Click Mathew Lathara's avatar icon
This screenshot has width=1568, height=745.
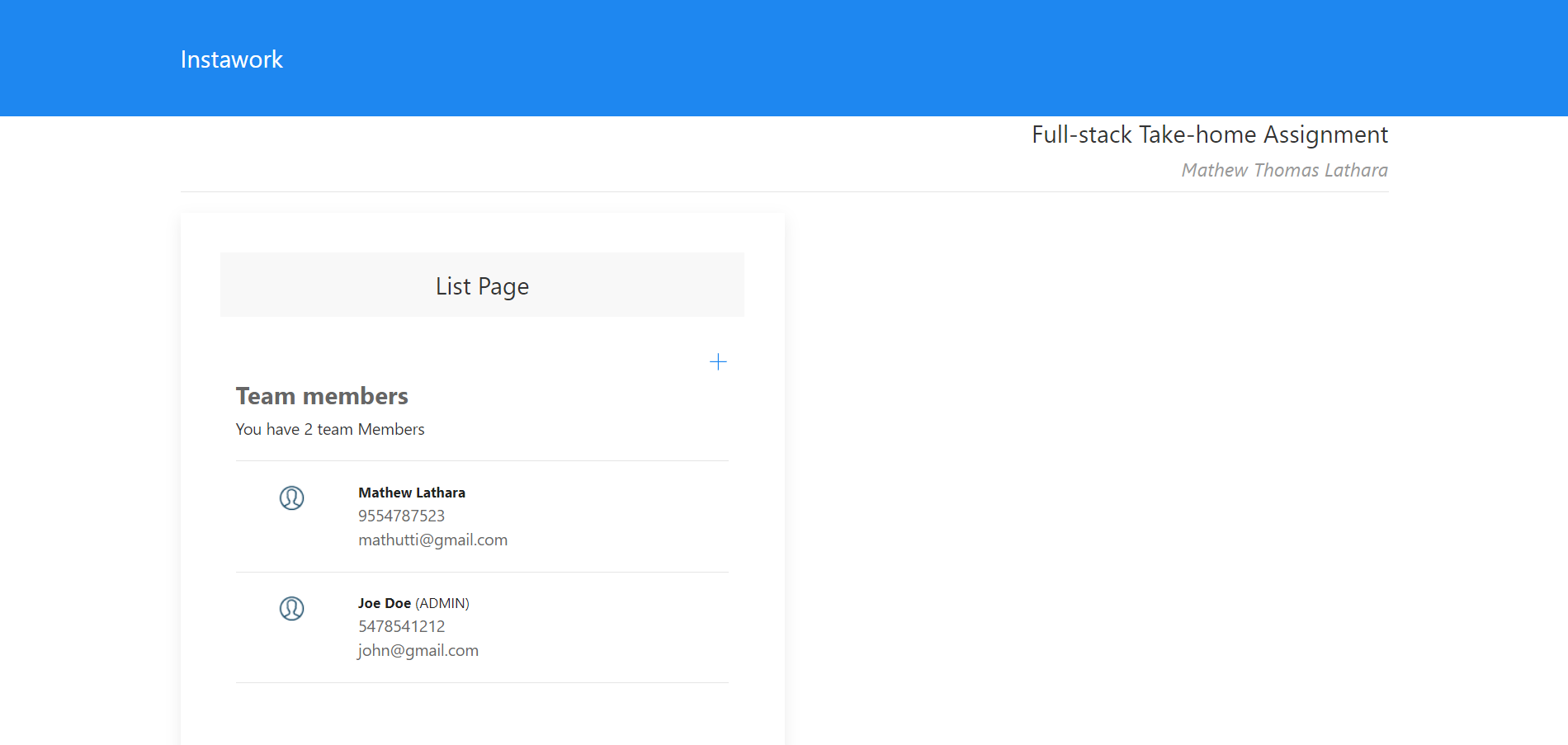click(291, 497)
